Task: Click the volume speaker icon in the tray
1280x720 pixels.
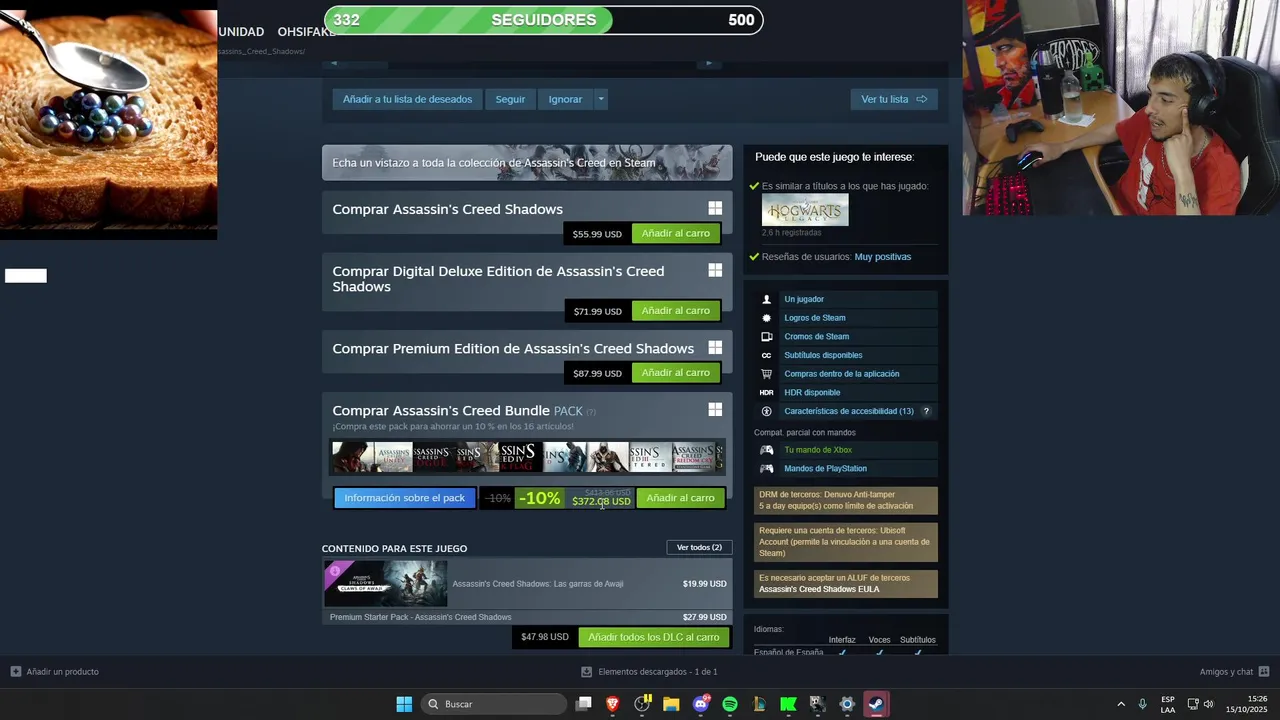Action: (x=1209, y=704)
